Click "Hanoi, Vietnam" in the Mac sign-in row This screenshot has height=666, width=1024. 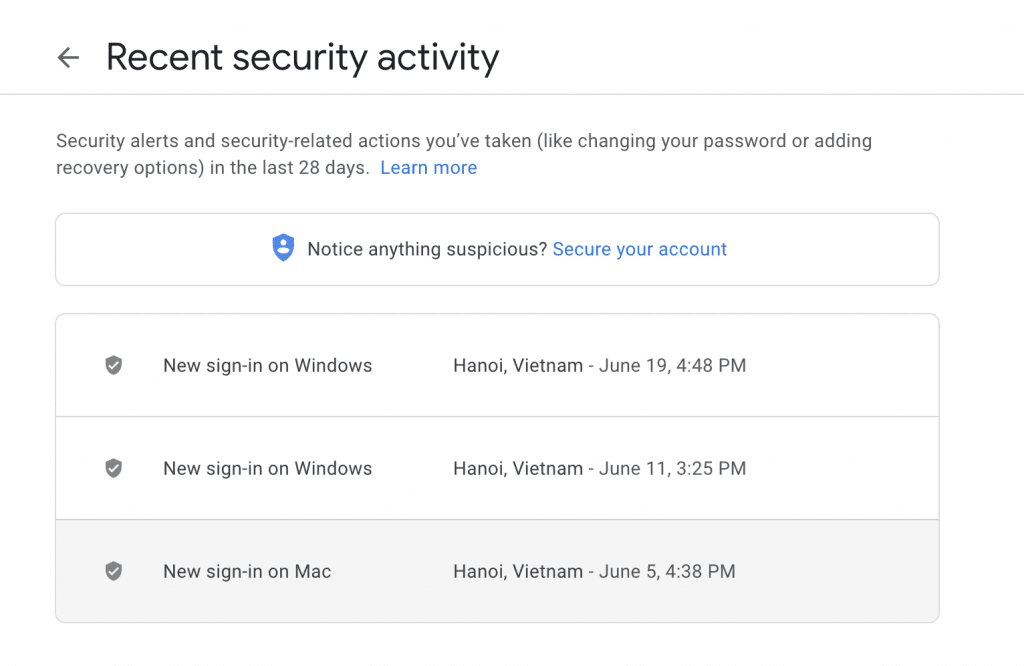point(518,571)
